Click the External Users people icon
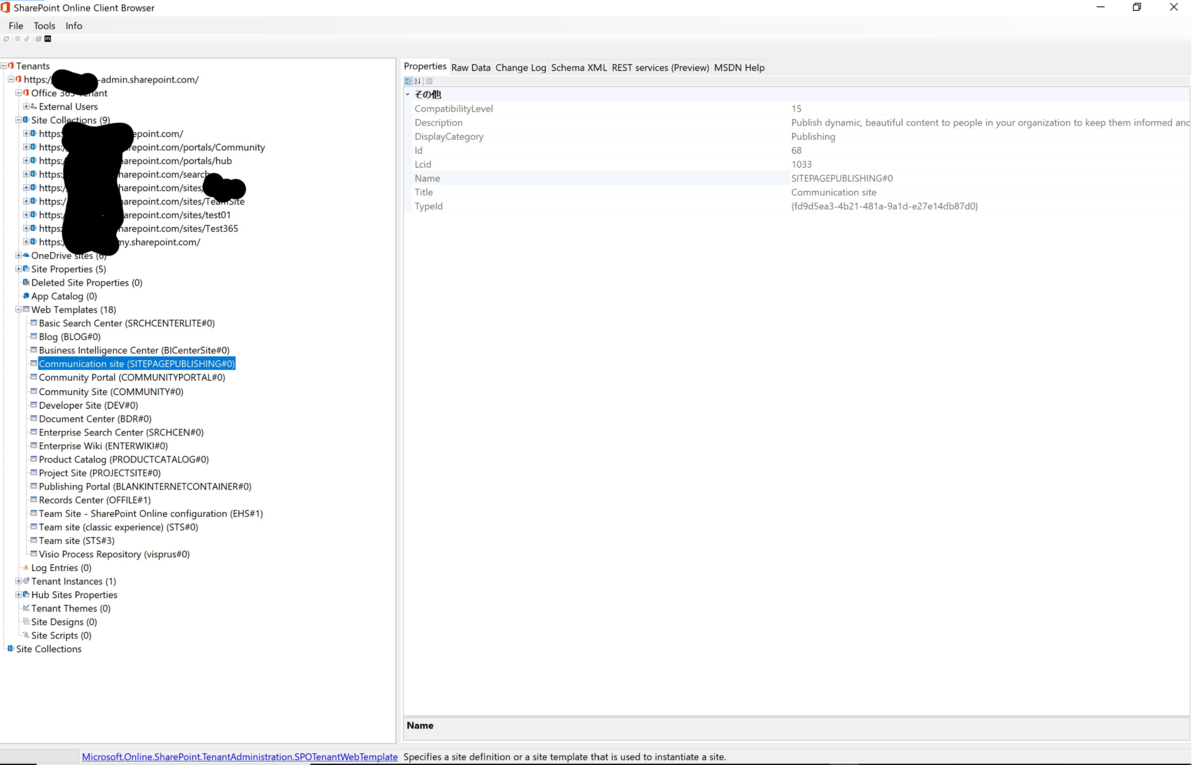1200x765 pixels. [x=33, y=107]
